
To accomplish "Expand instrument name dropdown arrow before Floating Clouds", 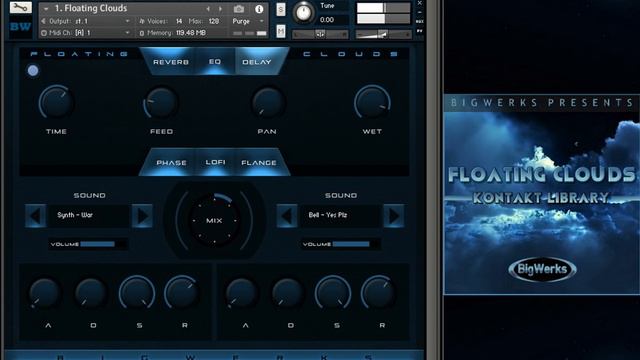I will (x=46, y=9).
